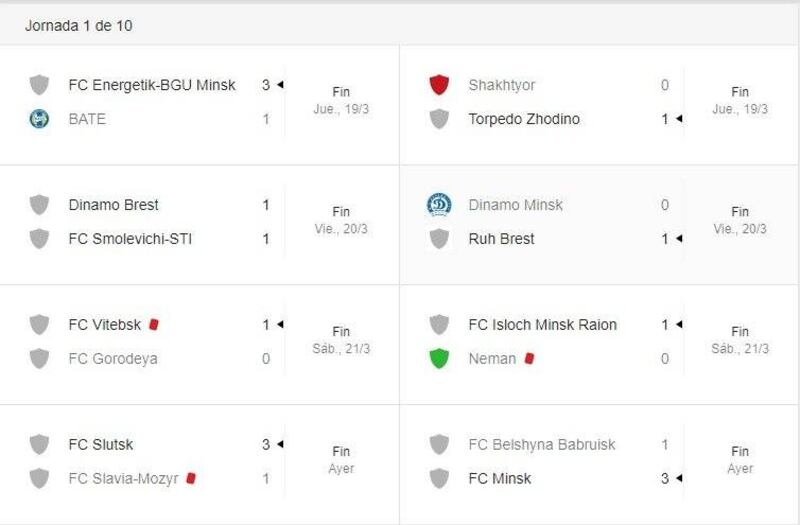Click the FC Gorodeya team name
The width and height of the screenshot is (800, 525).
[113, 359]
